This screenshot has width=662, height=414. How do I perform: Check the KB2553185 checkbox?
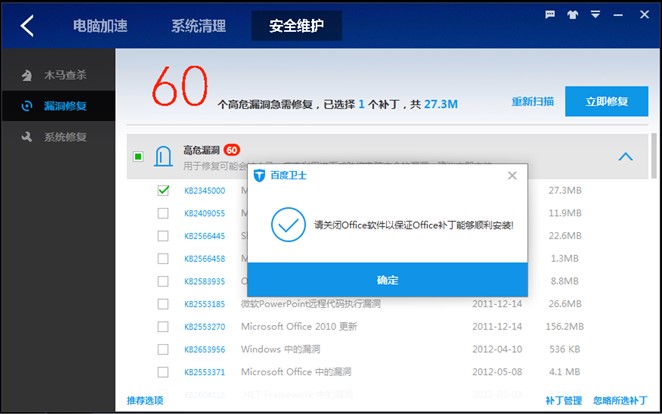tap(163, 304)
